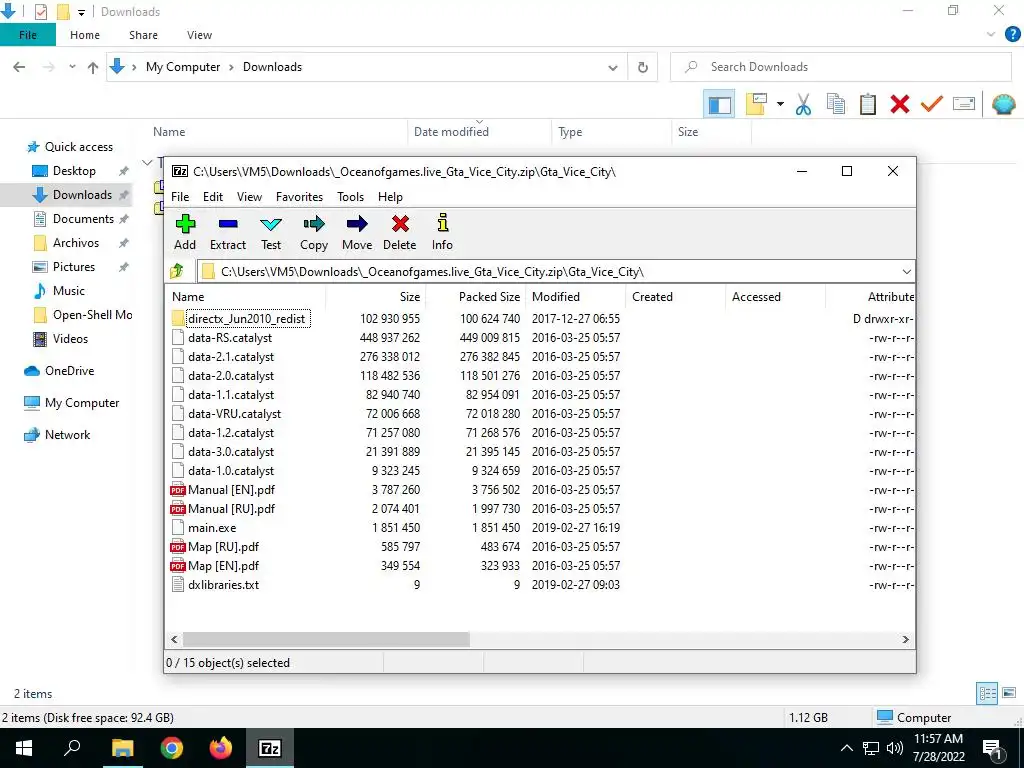
Task: Open Firefox from the taskbar
Action: click(221, 748)
